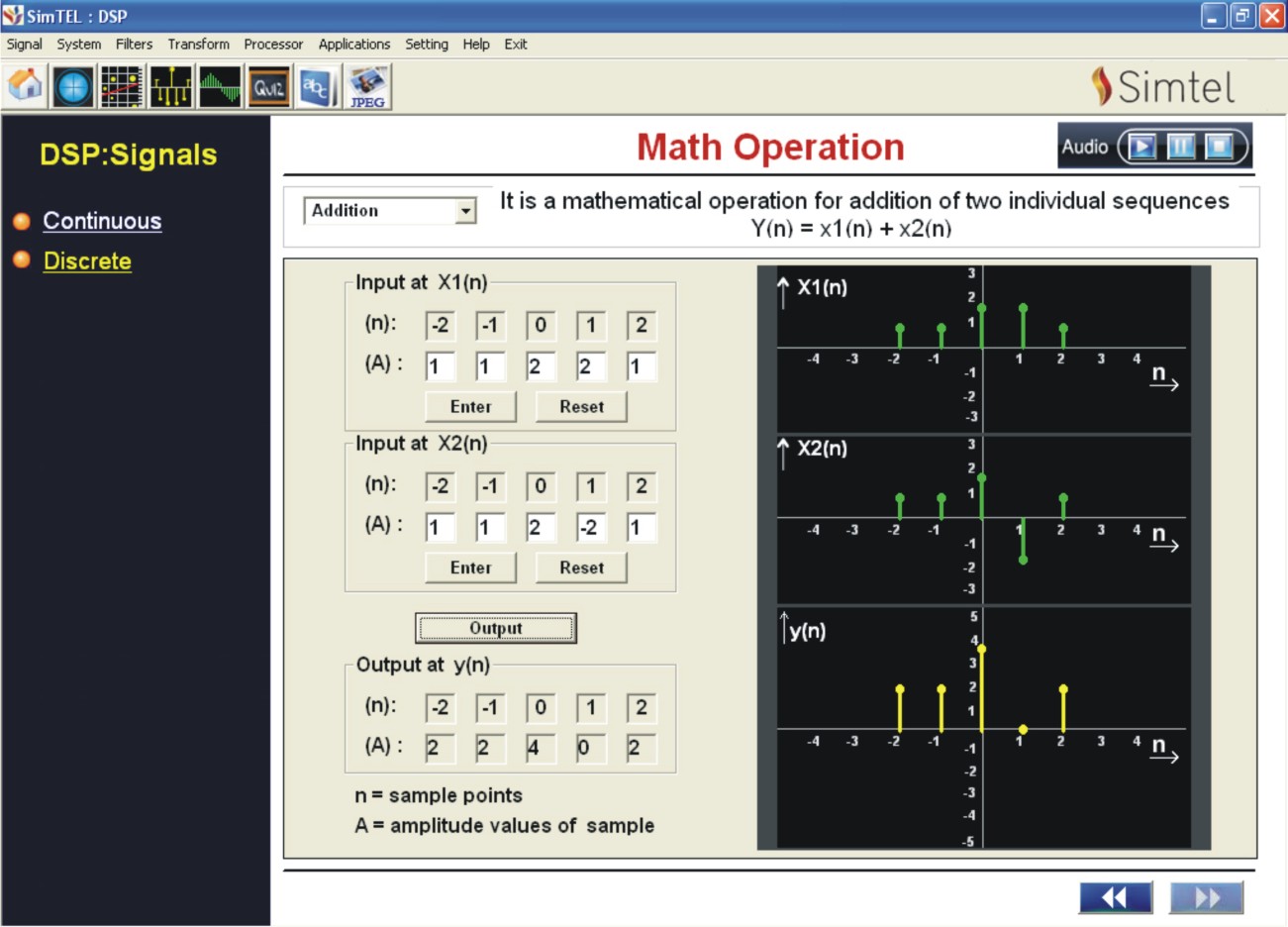The height and width of the screenshot is (927, 1288).
Task: Click the X2(n) graph plot
Action: [984, 519]
